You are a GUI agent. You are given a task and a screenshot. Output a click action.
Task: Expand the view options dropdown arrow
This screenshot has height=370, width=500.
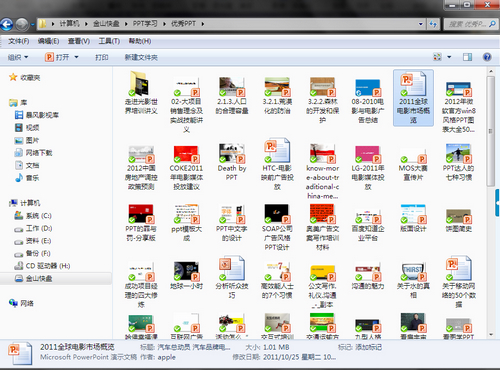coord(449,57)
